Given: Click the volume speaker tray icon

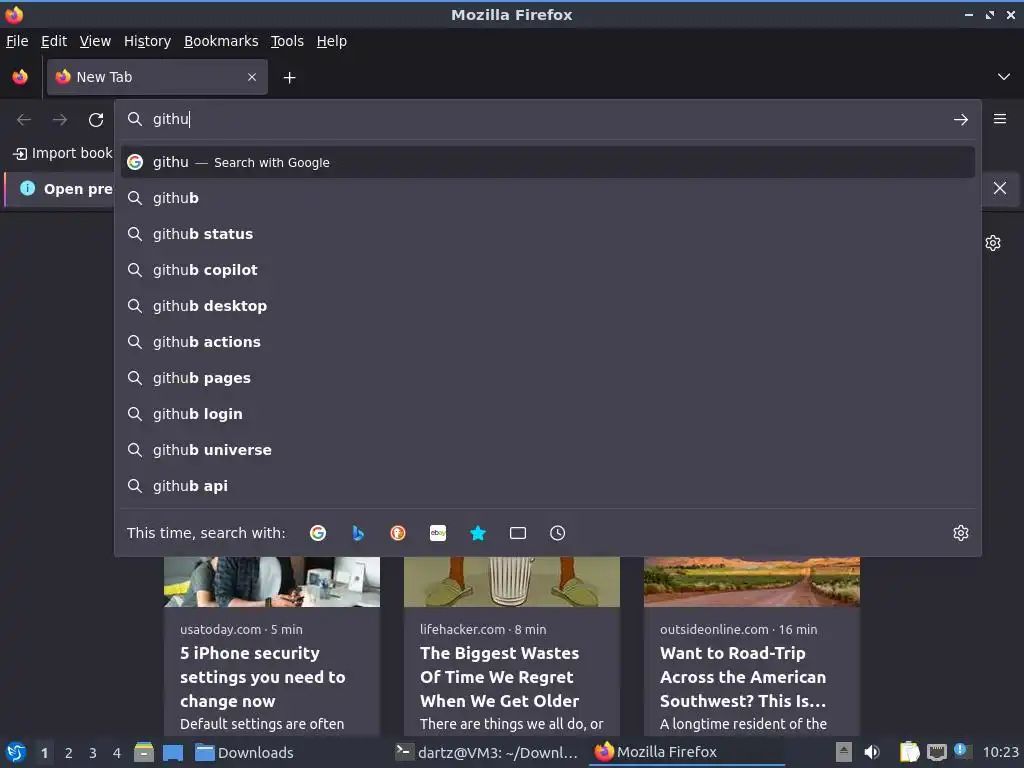Looking at the screenshot, I should 872,752.
